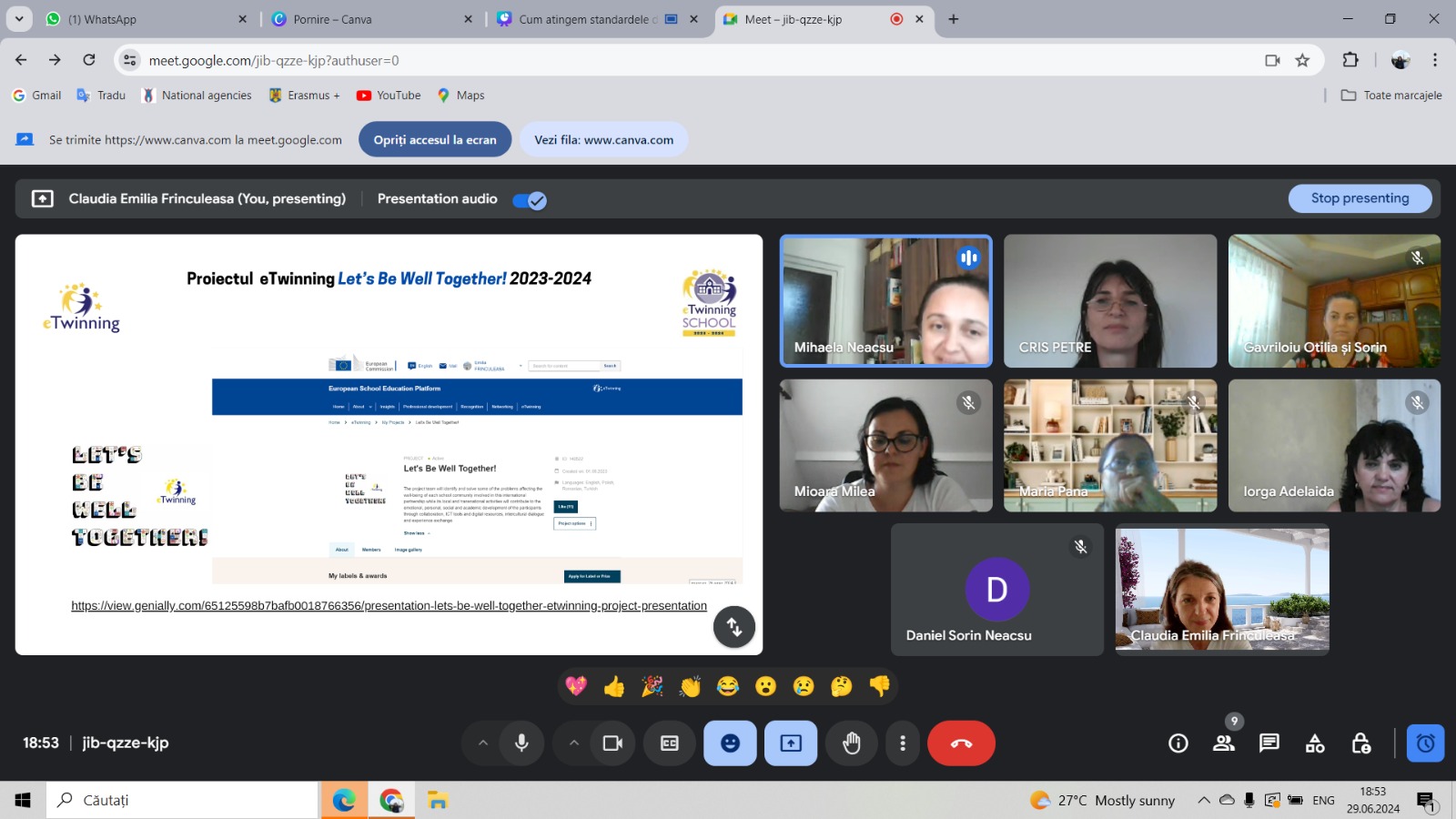The width and height of the screenshot is (1456, 819).
Task: Select Daniel Sorin Neacsu participant tile
Action: coord(997,590)
